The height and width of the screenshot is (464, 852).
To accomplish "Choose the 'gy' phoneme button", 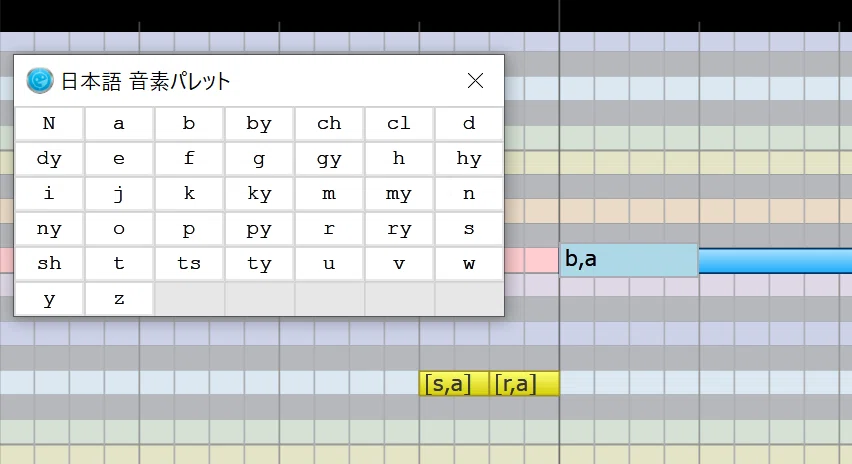I will (x=329, y=159).
